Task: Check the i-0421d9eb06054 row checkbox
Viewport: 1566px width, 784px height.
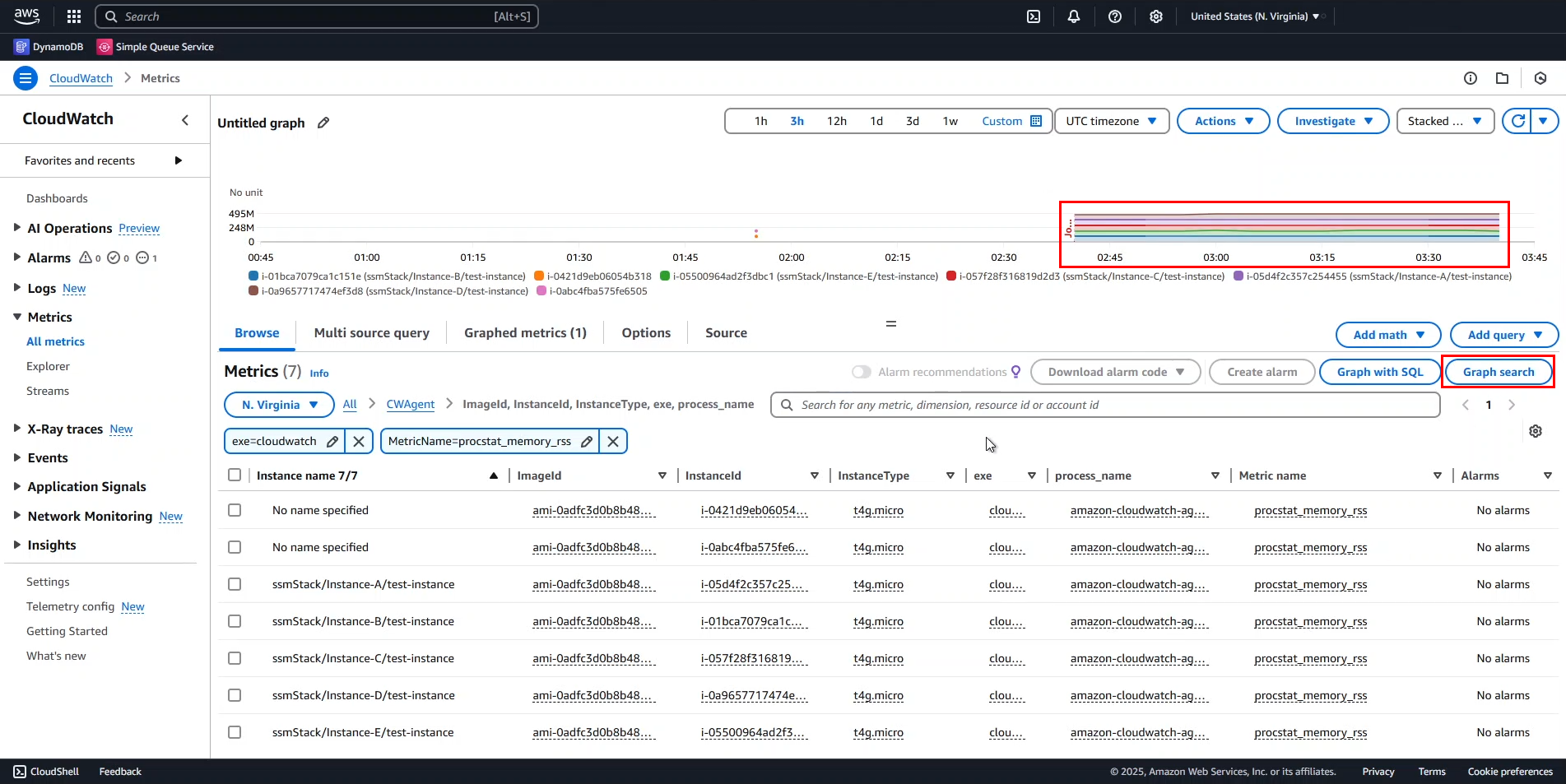Action: coord(235,510)
